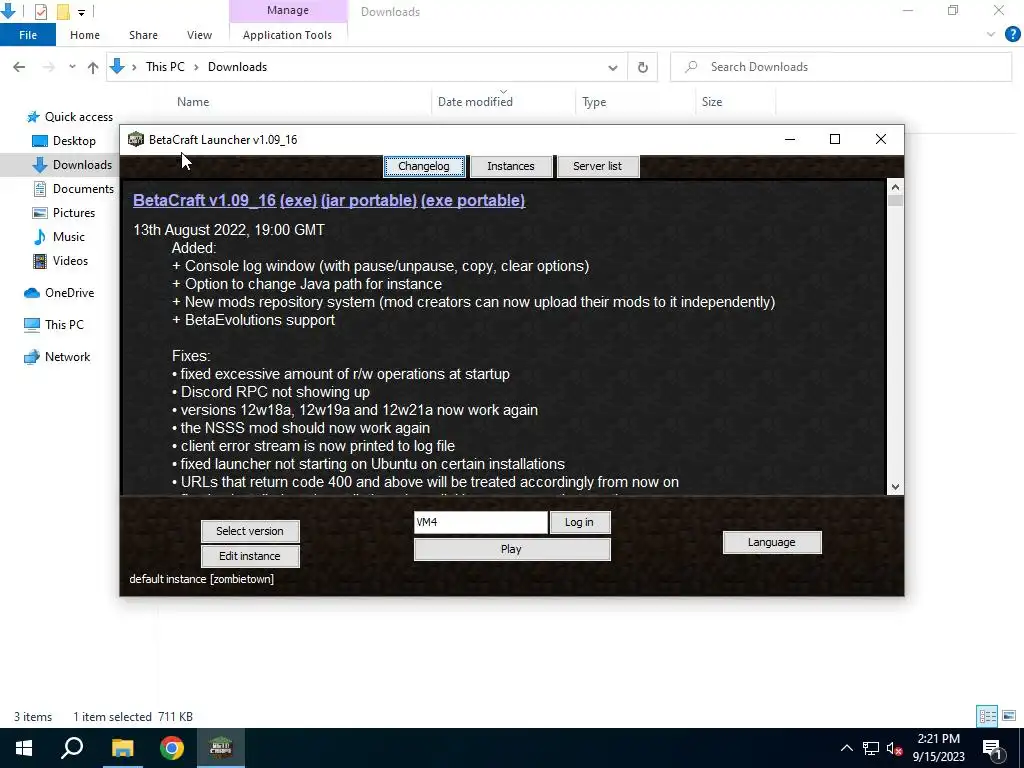Launch Google Chrome from taskbar

click(172, 748)
